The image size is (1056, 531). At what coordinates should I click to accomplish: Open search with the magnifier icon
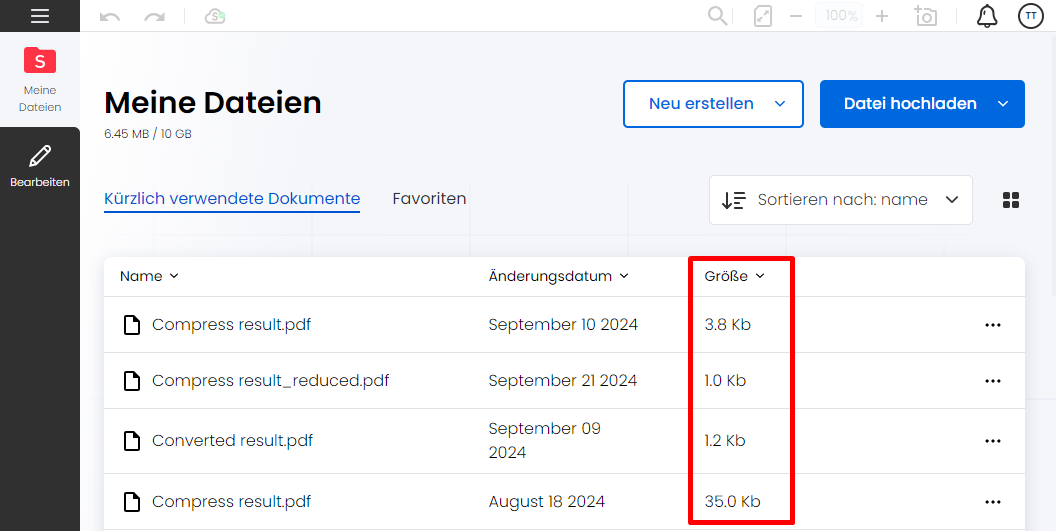(x=718, y=15)
